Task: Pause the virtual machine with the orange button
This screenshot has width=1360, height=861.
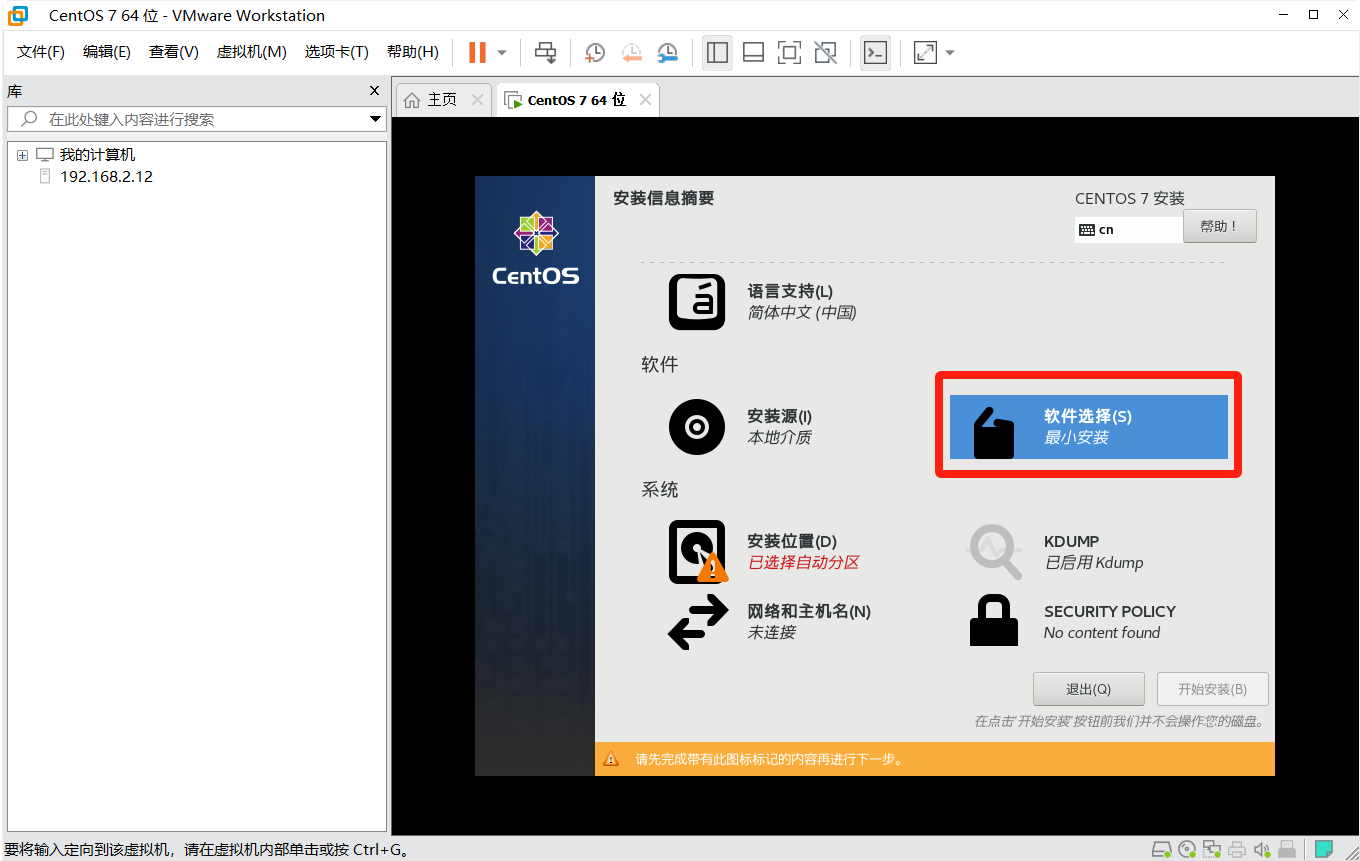Action: (x=477, y=52)
